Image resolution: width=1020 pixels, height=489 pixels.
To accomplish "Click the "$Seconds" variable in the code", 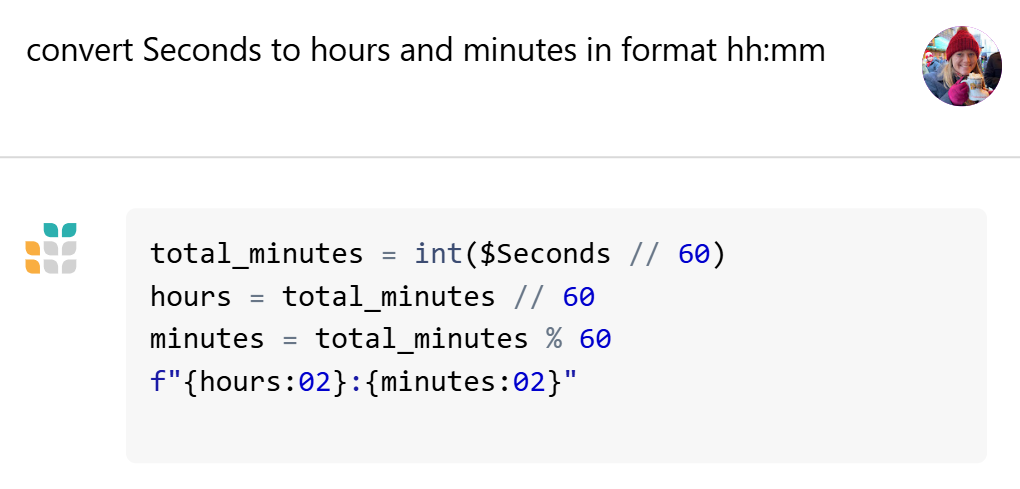I will point(545,254).
